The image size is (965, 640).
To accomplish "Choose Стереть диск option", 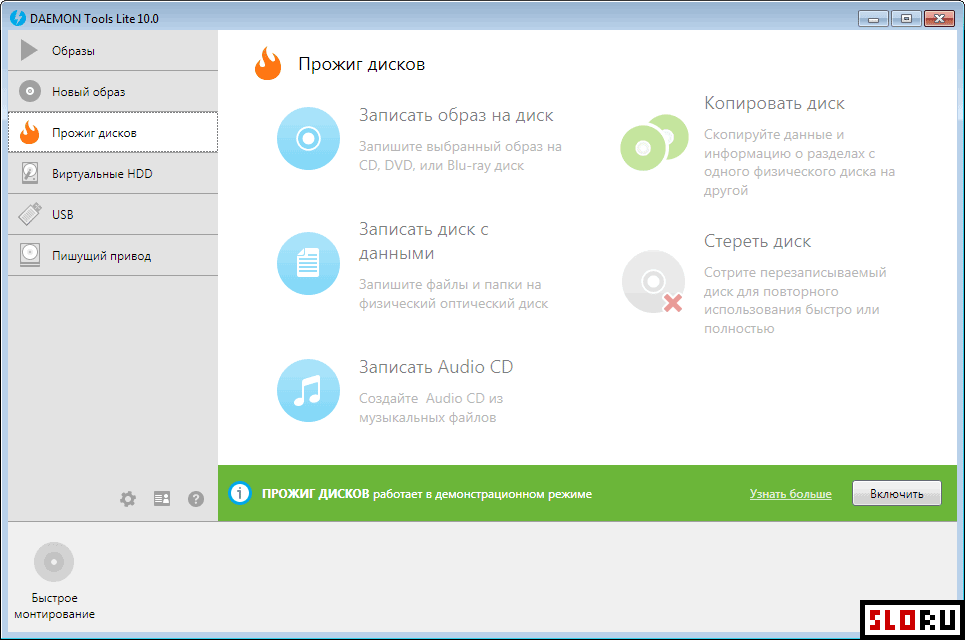I will (758, 241).
